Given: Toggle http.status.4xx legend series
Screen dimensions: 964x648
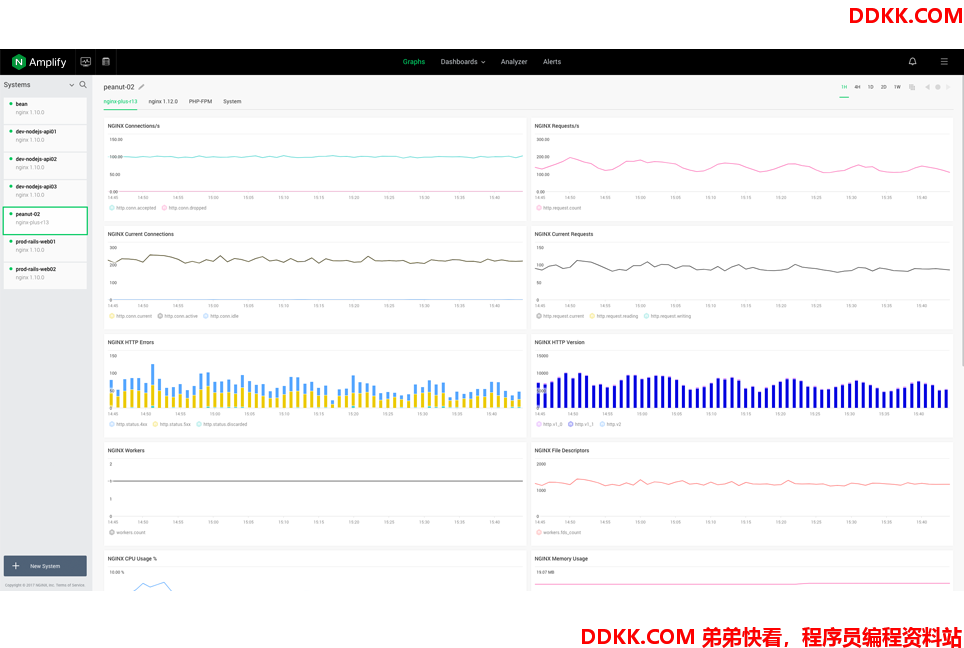Looking at the screenshot, I should (x=128, y=424).
